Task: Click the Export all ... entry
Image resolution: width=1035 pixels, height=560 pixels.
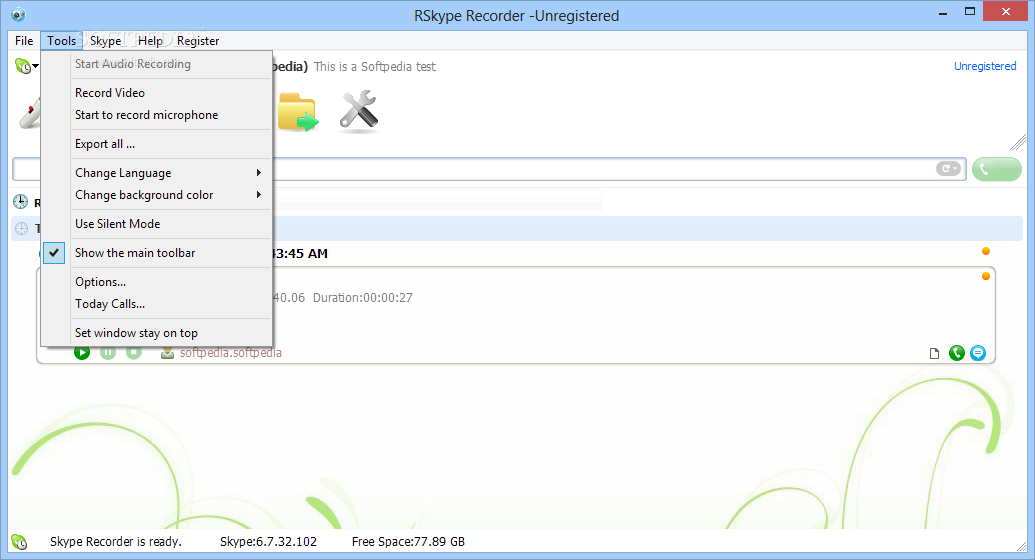Action: pos(157,144)
